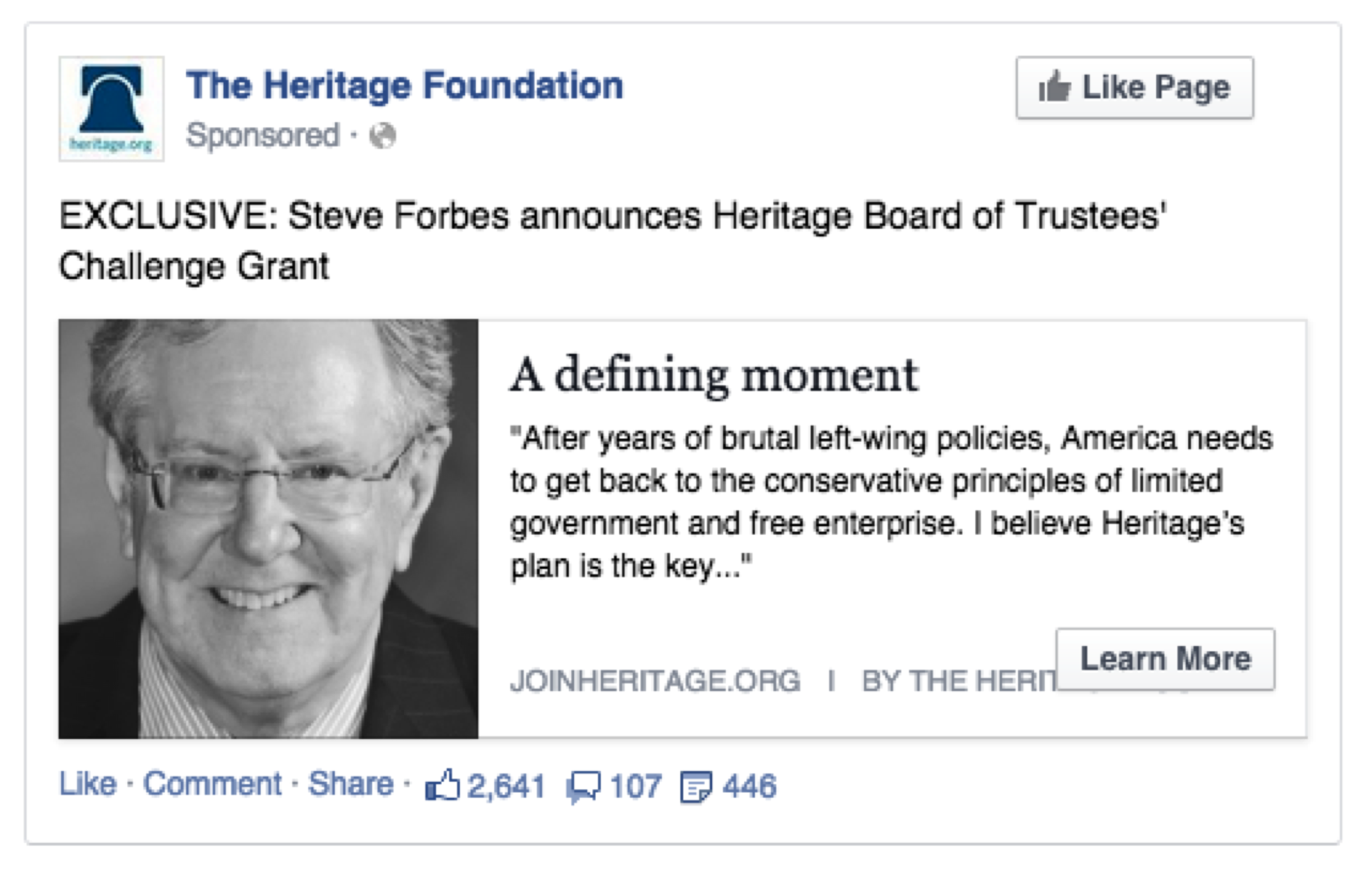Click the thumbs-up icon beside 2,641
Screen dimensions: 1372x875
tap(442, 785)
